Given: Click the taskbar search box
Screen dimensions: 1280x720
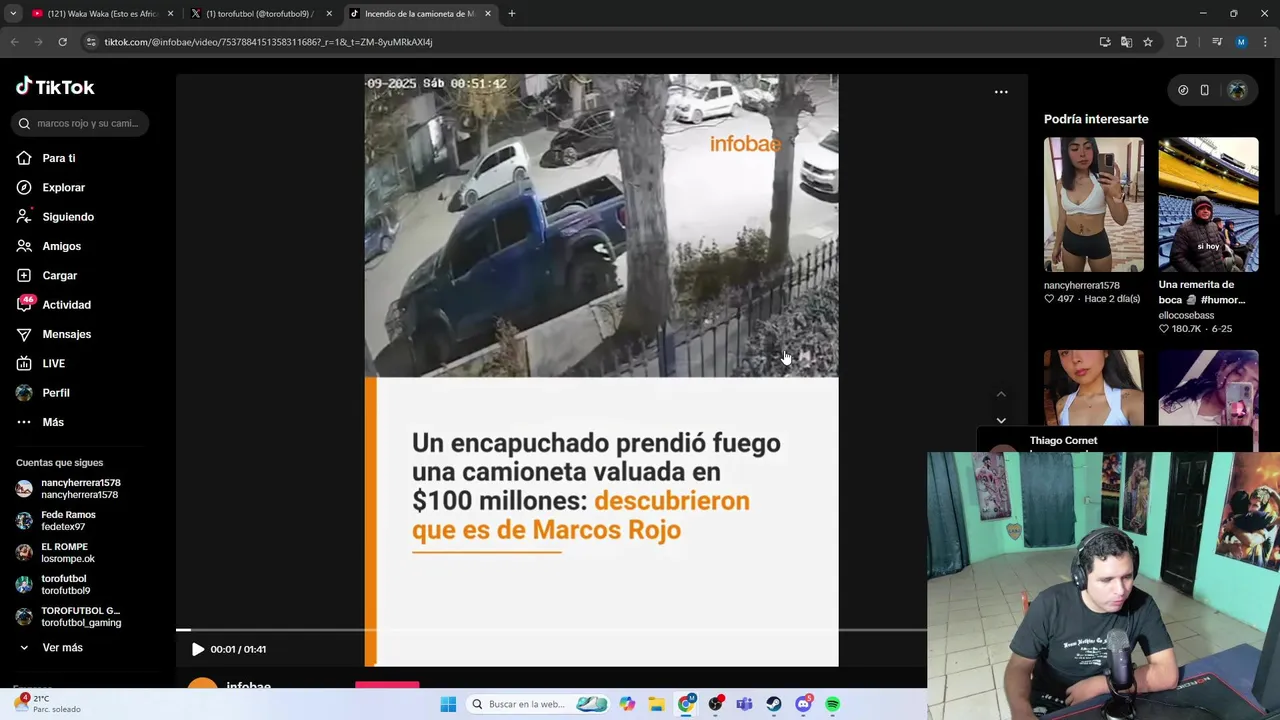Looking at the screenshot, I should [538, 704].
